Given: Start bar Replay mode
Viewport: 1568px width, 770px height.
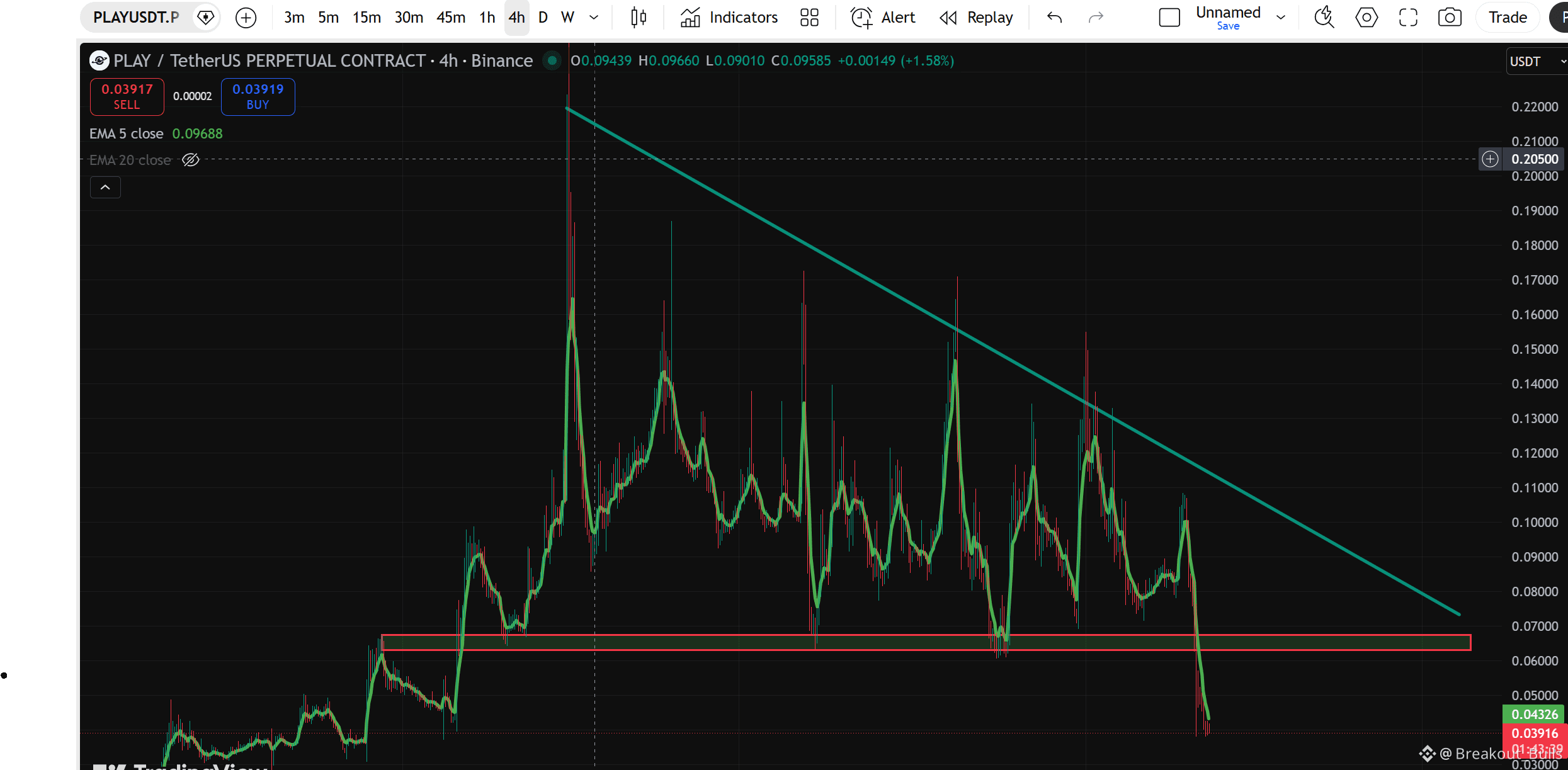Looking at the screenshot, I should [976, 17].
